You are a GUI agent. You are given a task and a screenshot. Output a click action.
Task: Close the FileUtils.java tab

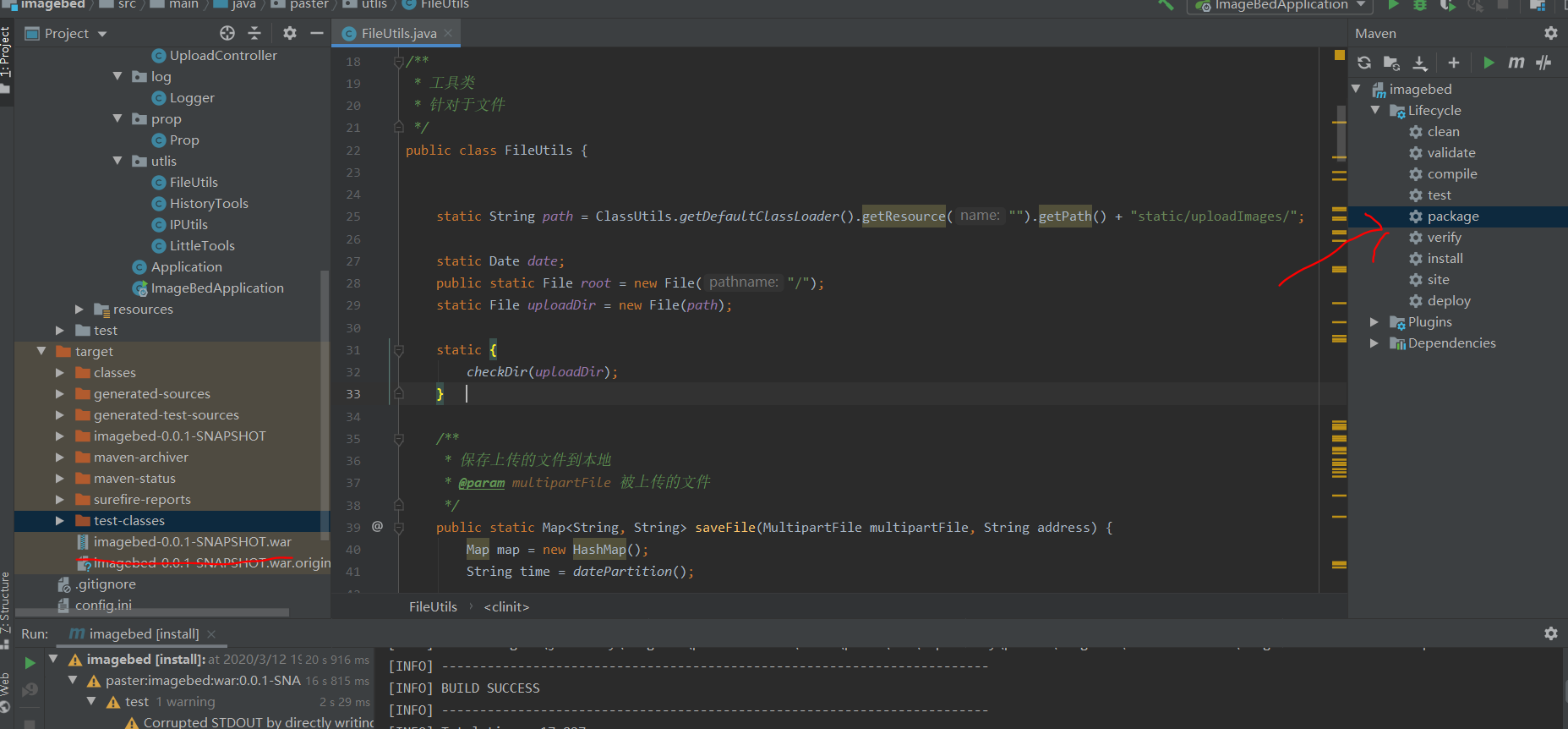pos(448,33)
